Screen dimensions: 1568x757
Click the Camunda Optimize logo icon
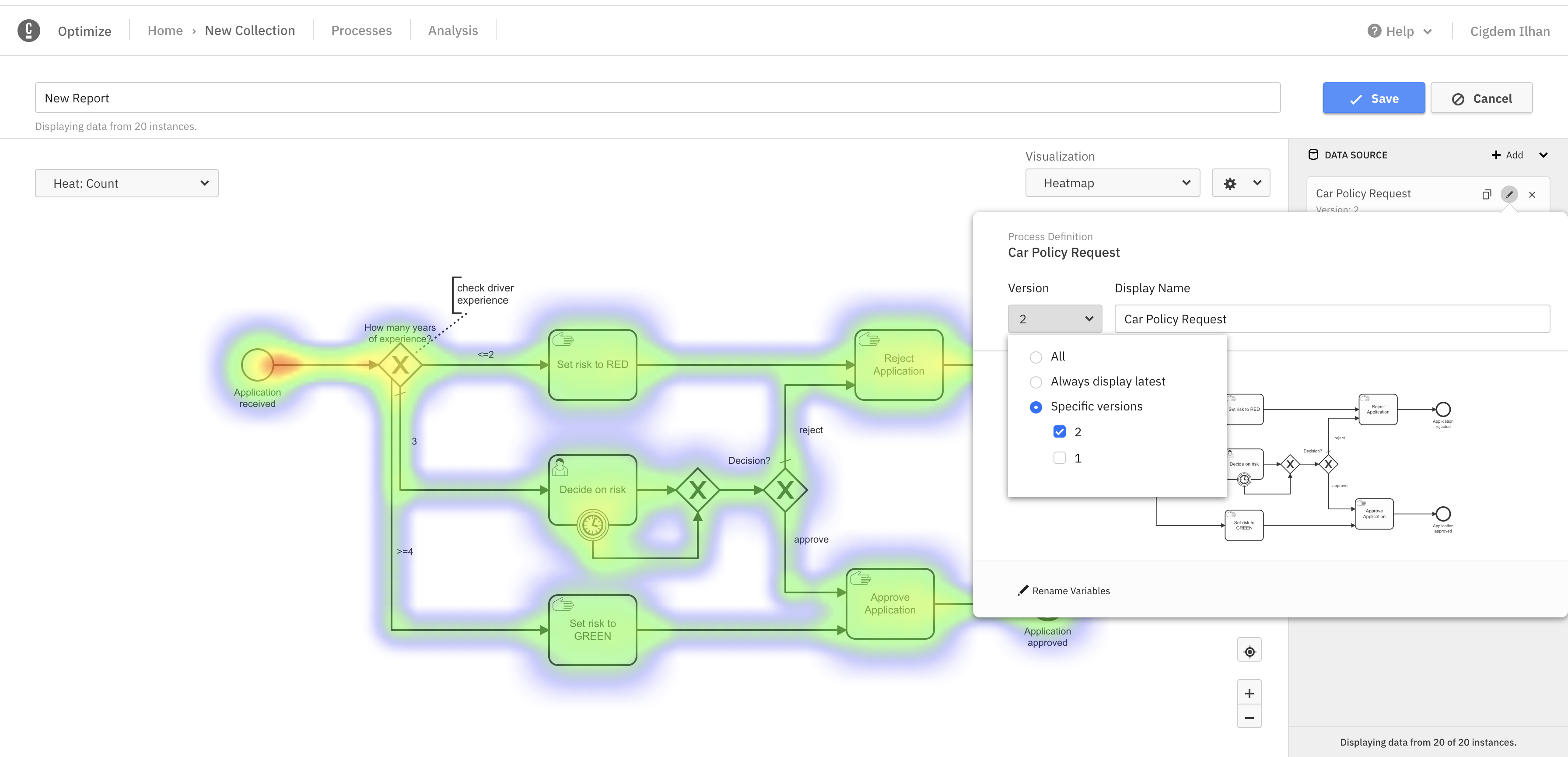28,31
